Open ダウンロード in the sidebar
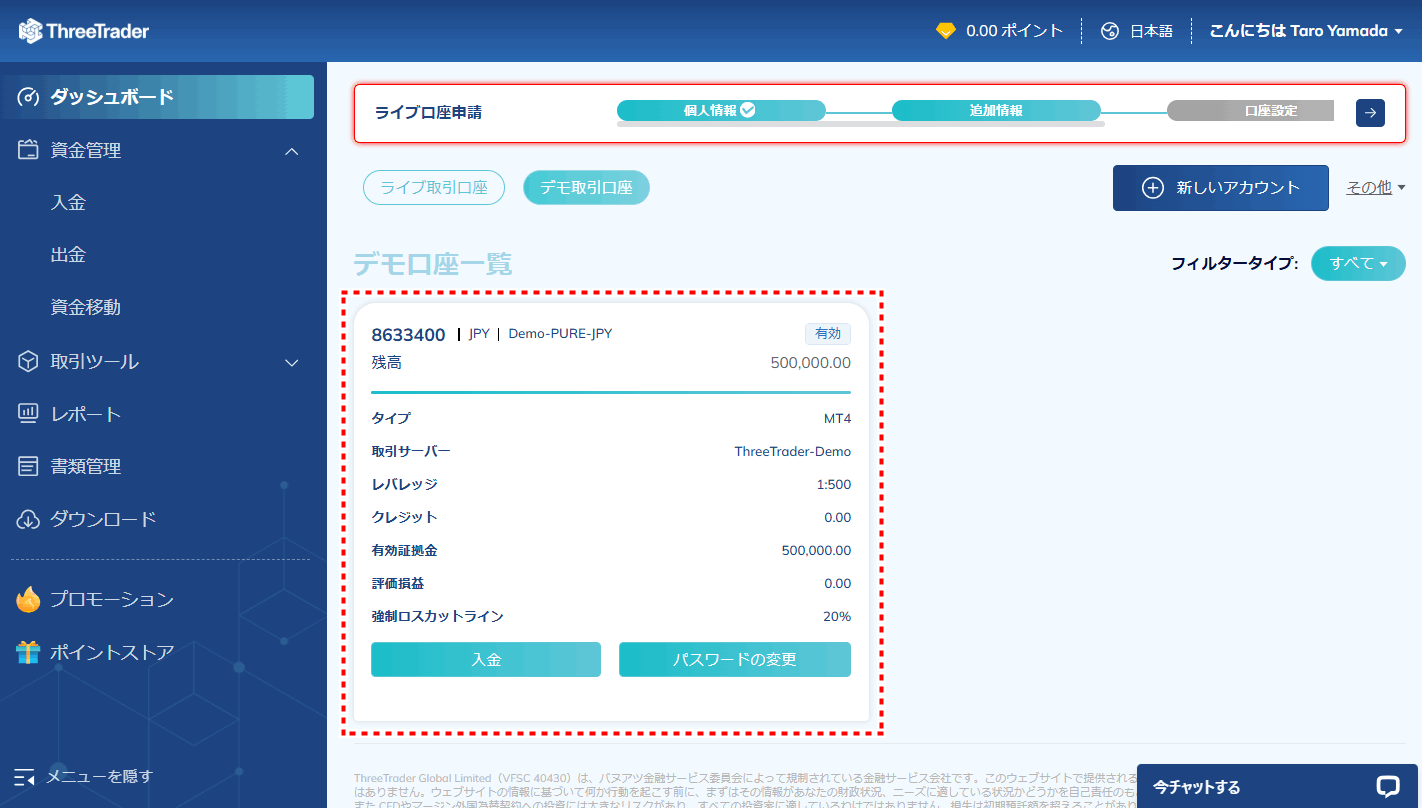Viewport: 1422px width, 808px height. coord(103,519)
